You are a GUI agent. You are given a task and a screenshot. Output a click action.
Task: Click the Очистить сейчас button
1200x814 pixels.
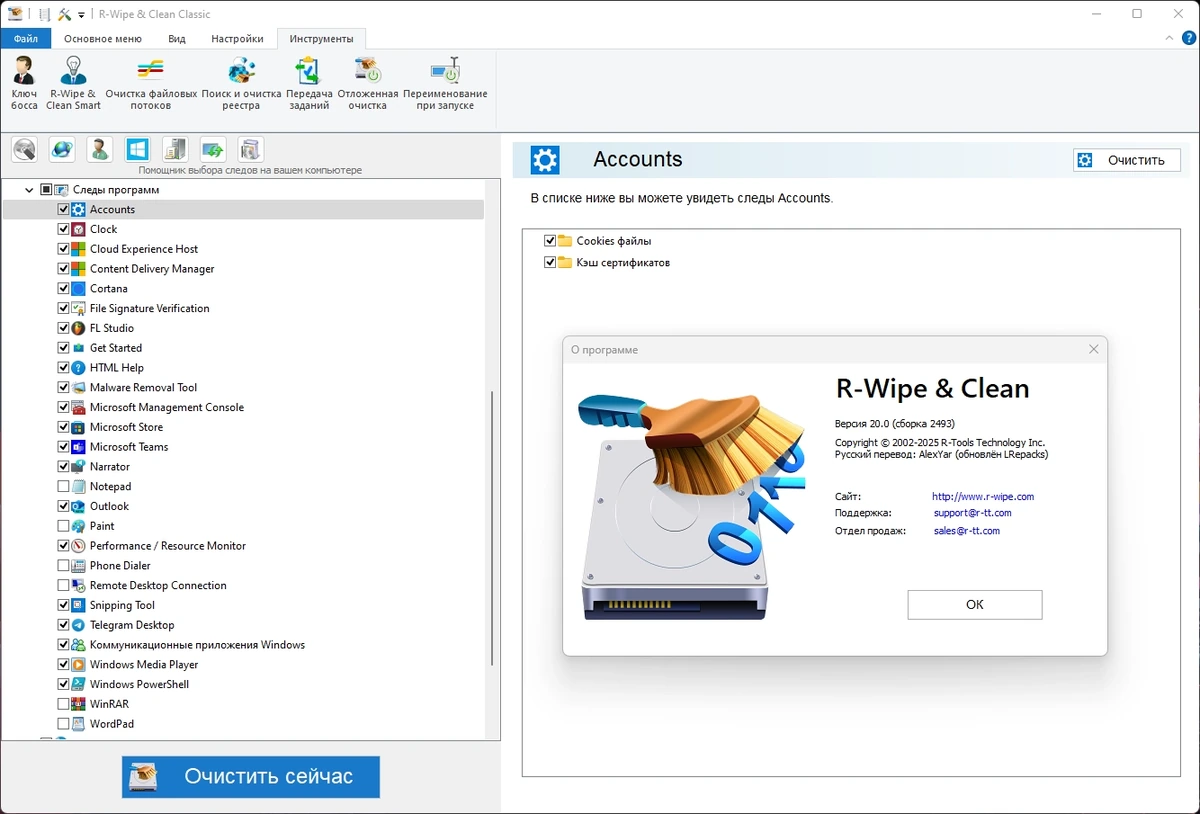click(251, 777)
